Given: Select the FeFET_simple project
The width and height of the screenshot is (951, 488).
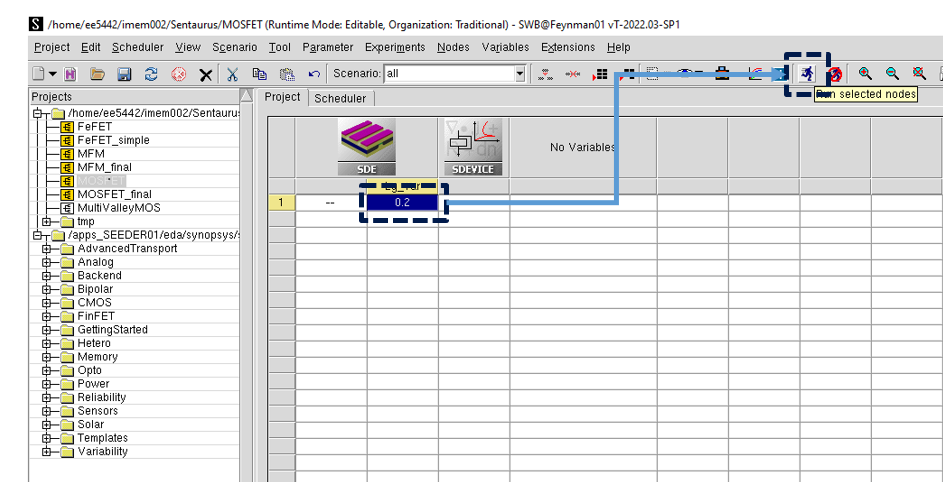Looking at the screenshot, I should pyautogui.click(x=113, y=140).
